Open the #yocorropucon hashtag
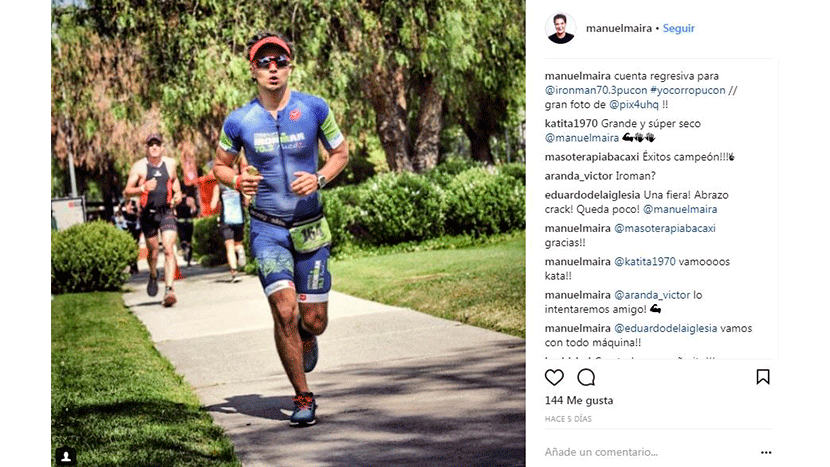 coord(688,91)
